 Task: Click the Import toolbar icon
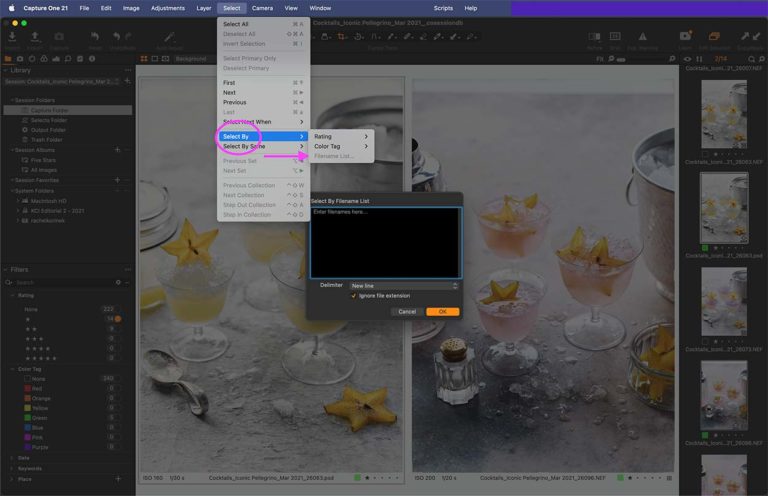(x=12, y=37)
